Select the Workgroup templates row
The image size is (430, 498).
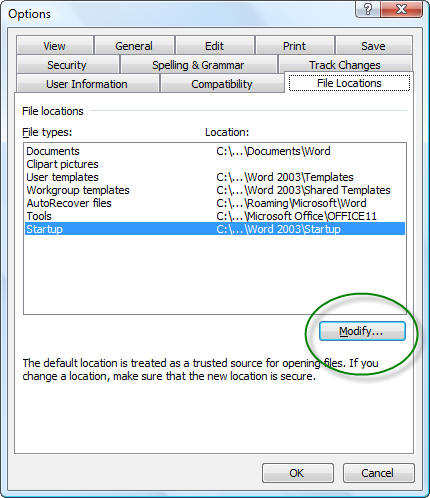click(x=215, y=190)
